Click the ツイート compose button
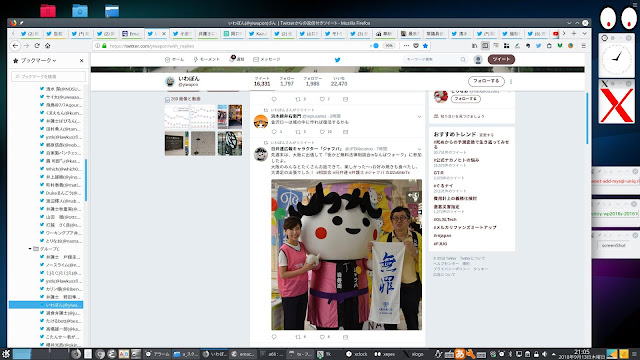The height and width of the screenshot is (360, 640). [x=501, y=60]
